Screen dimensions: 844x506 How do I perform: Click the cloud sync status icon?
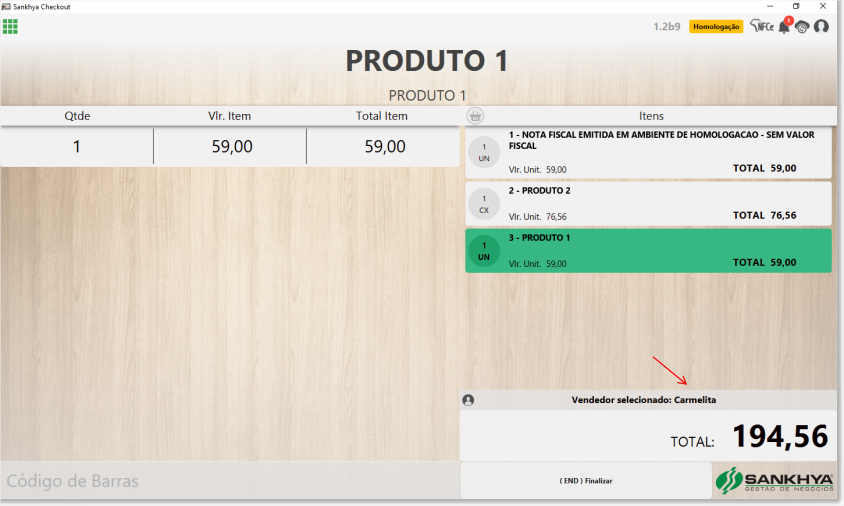802,26
